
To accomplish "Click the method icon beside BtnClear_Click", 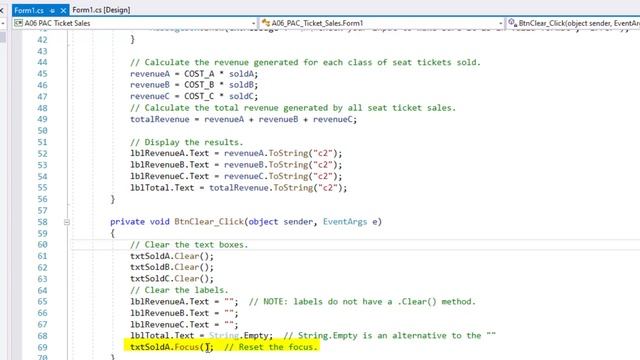I will 512,23.
